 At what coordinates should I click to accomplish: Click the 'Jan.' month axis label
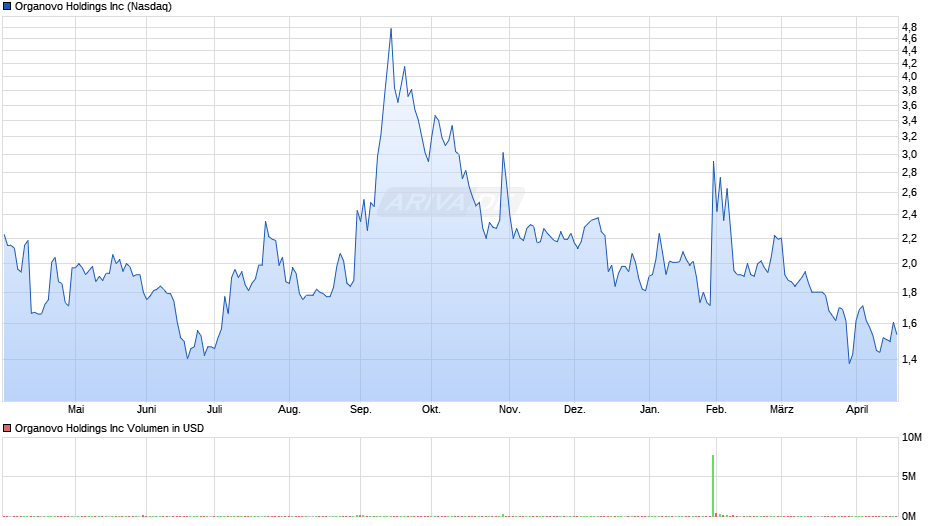(x=650, y=409)
